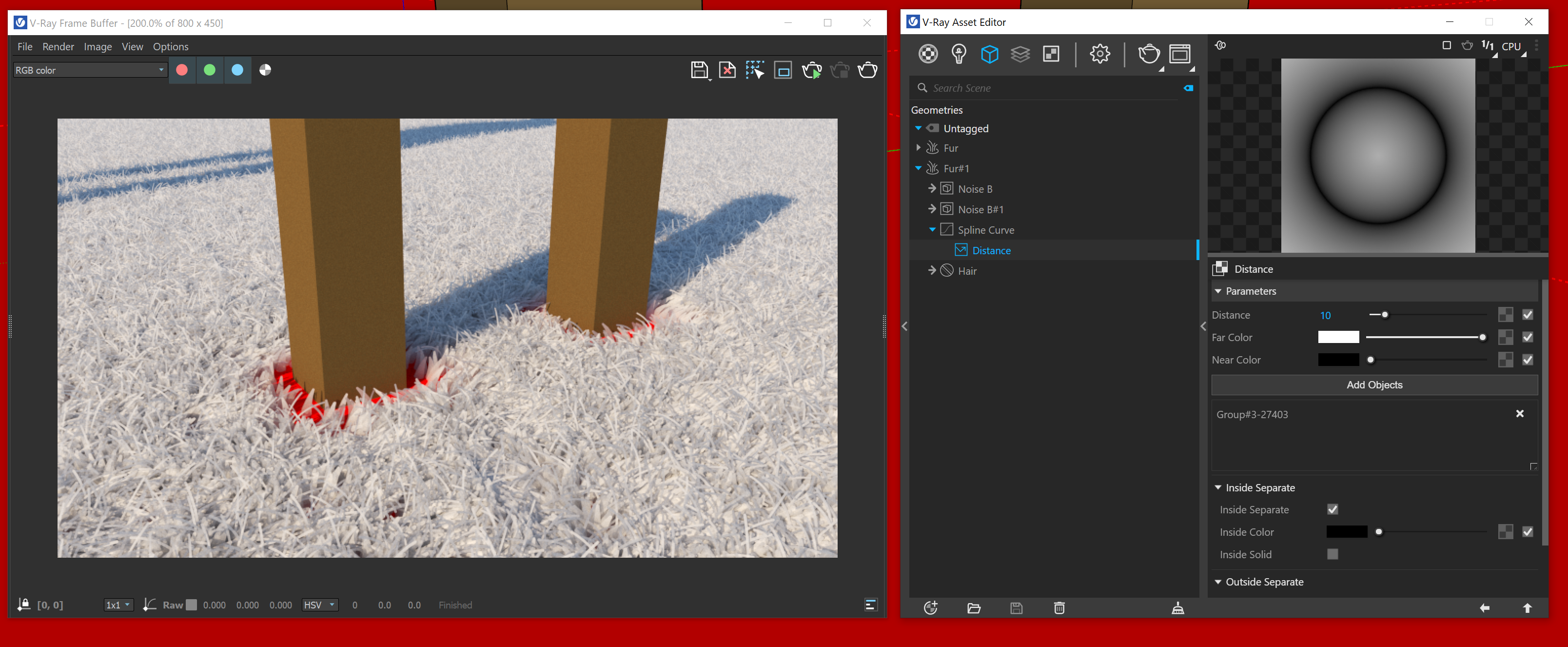This screenshot has width=1568, height=647.
Task: Toggle track mouse while rendering icon
Action: point(783,71)
